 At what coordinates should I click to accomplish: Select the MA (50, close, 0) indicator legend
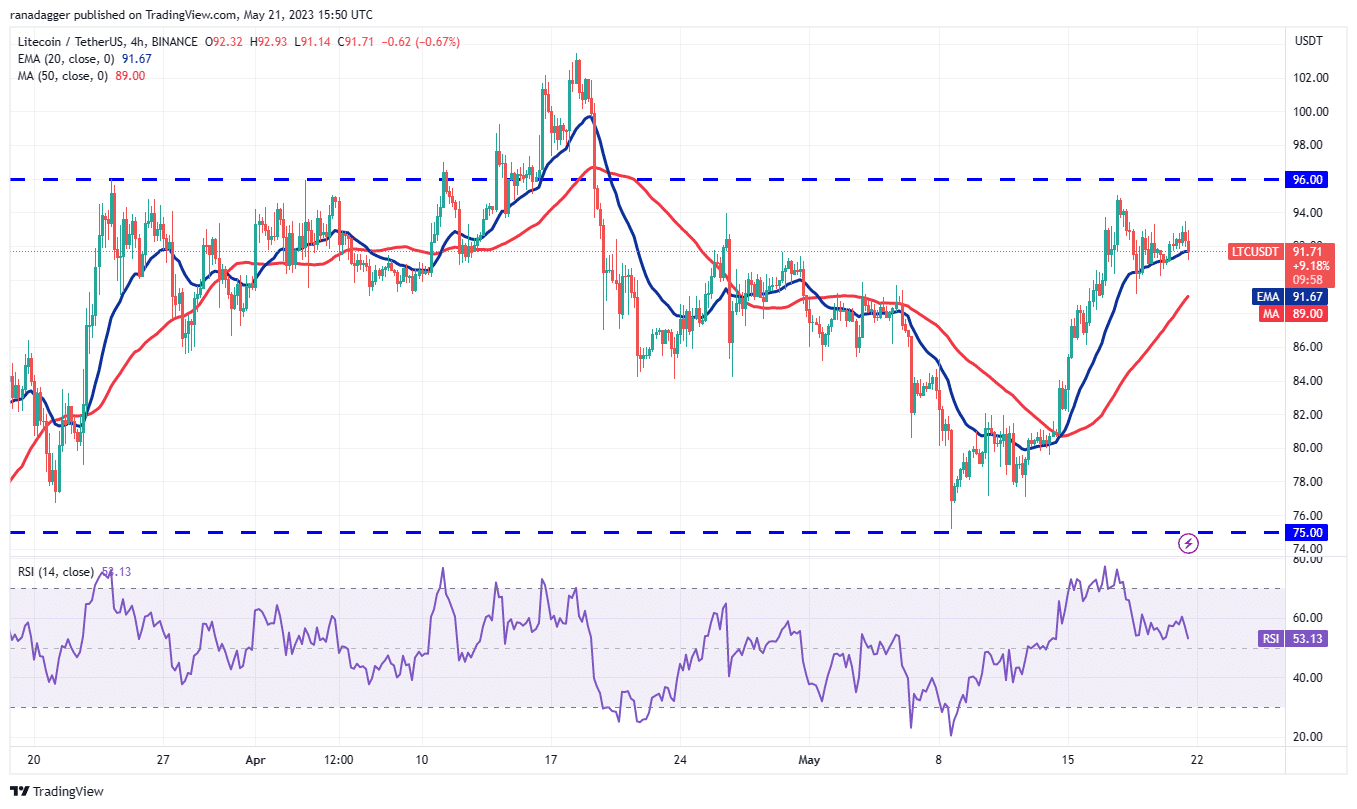click(x=65, y=76)
